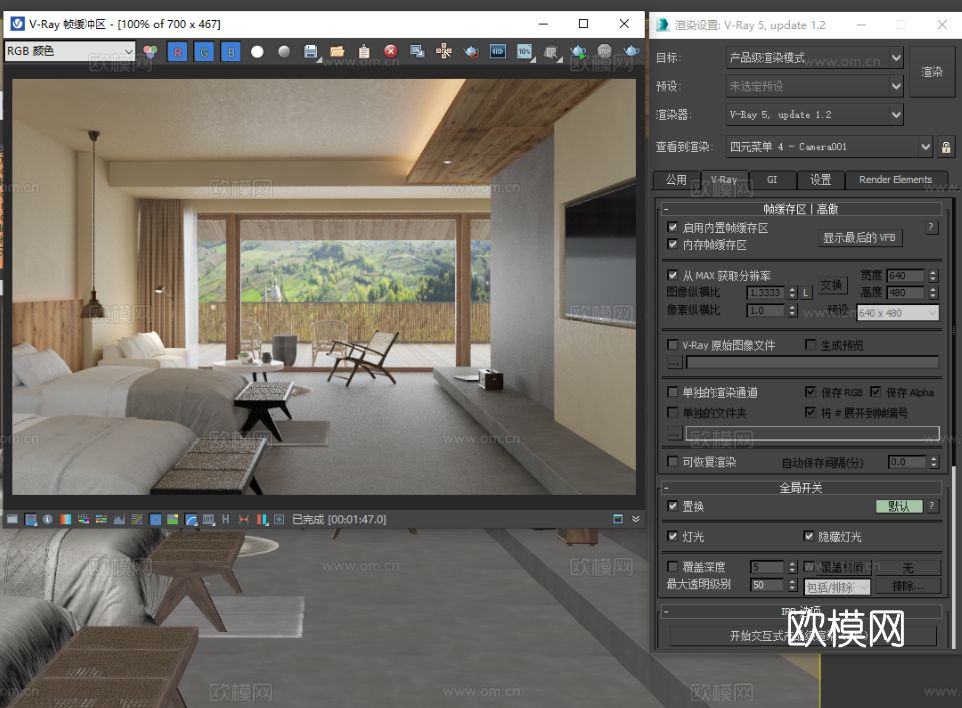Screen dimensions: 962x708
Task: Select the follow-mouse render icon
Action: click(446, 52)
